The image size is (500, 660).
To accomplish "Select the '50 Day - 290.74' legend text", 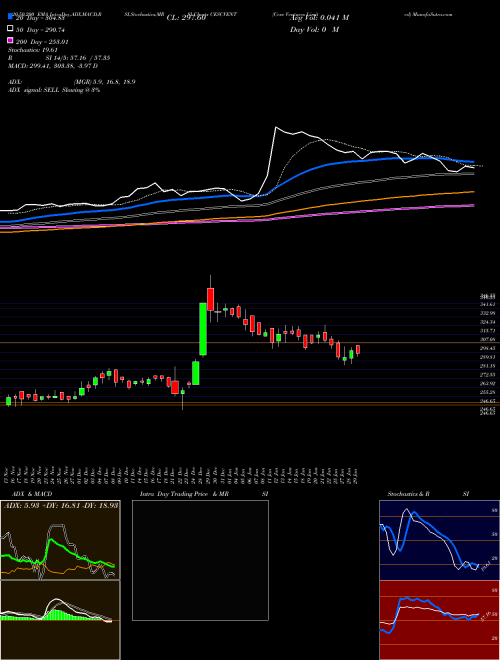I will pos(40,30).
